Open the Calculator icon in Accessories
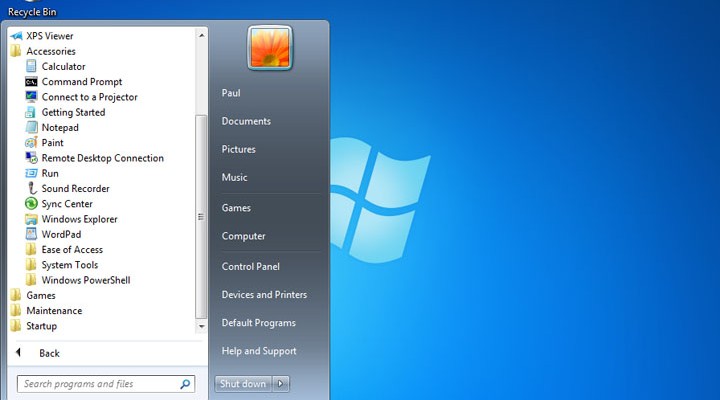 (x=31, y=67)
